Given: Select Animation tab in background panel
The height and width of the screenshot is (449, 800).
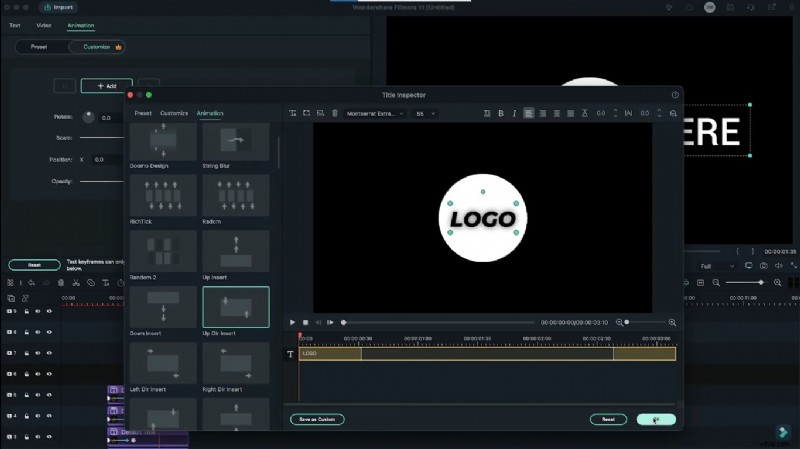Looking at the screenshot, I should click(x=81, y=25).
